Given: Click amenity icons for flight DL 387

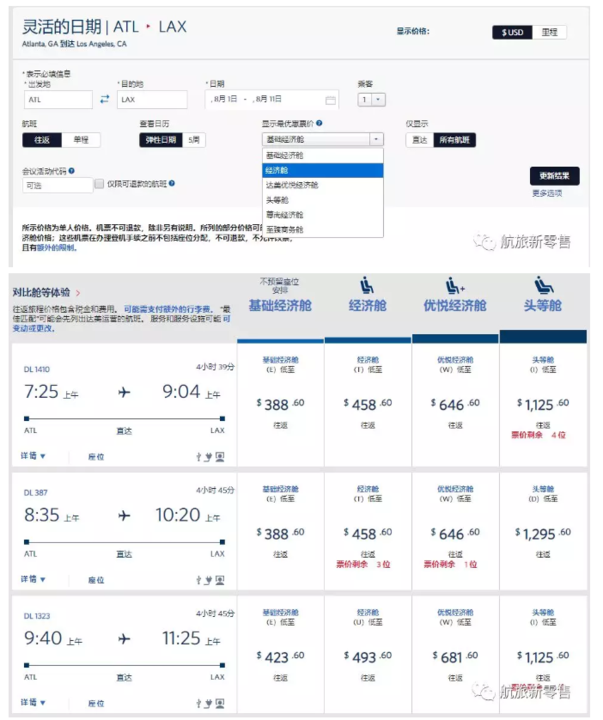Looking at the screenshot, I should point(210,580).
